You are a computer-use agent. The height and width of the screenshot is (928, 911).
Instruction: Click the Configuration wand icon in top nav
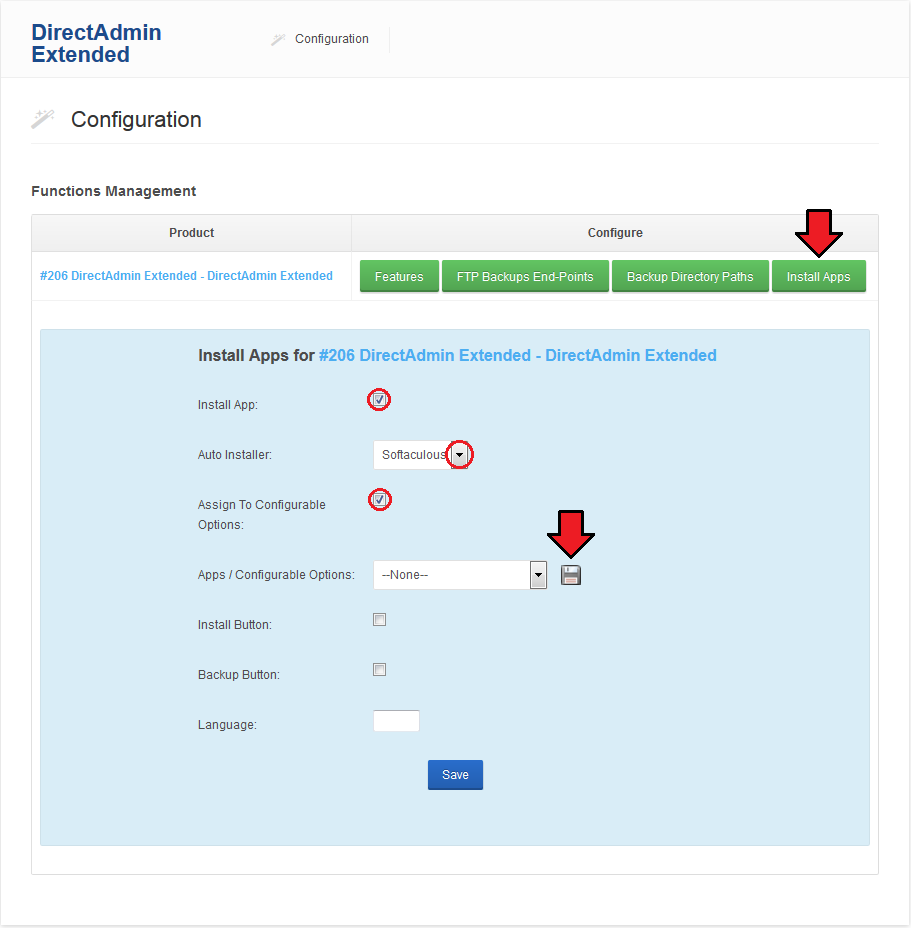(x=278, y=40)
